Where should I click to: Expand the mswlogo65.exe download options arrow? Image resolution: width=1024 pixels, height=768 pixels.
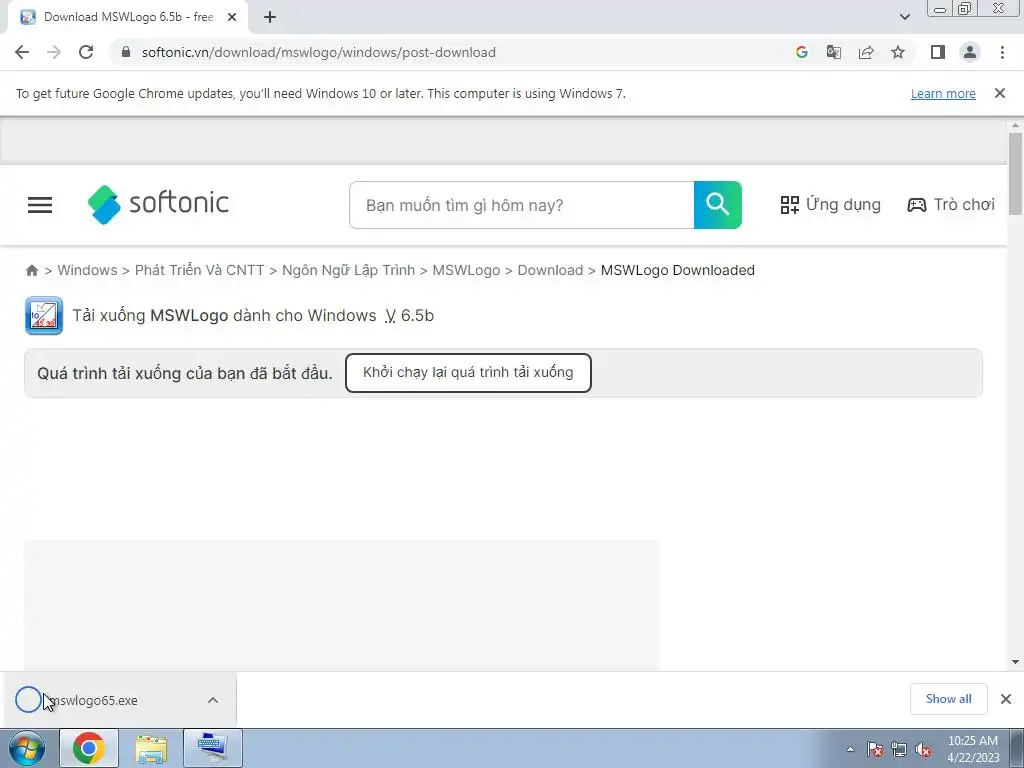pos(213,700)
